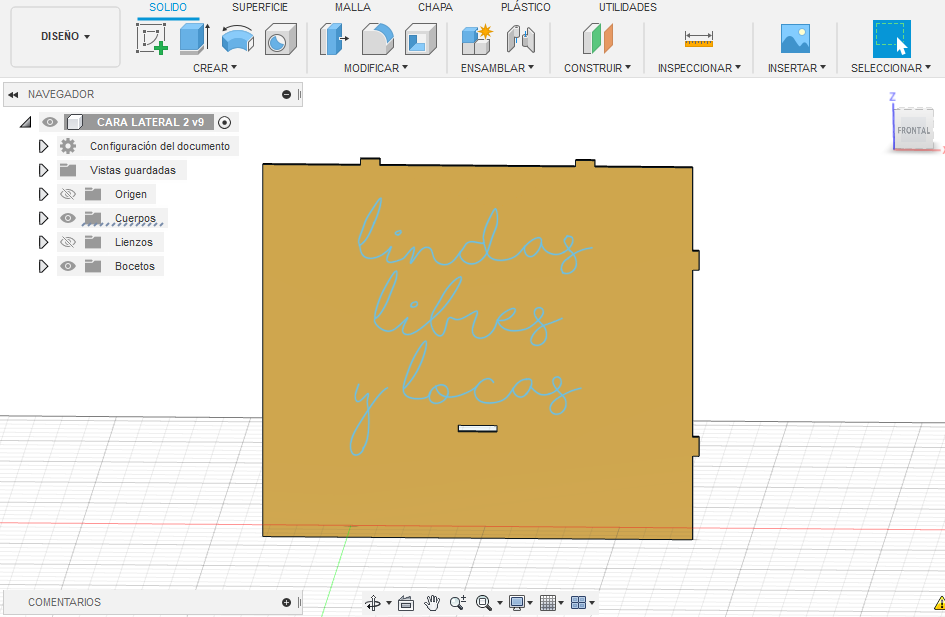Viewport: 945px width, 617px height.
Task: Click the Zoom Window magnifier icon
Action: pos(483,603)
